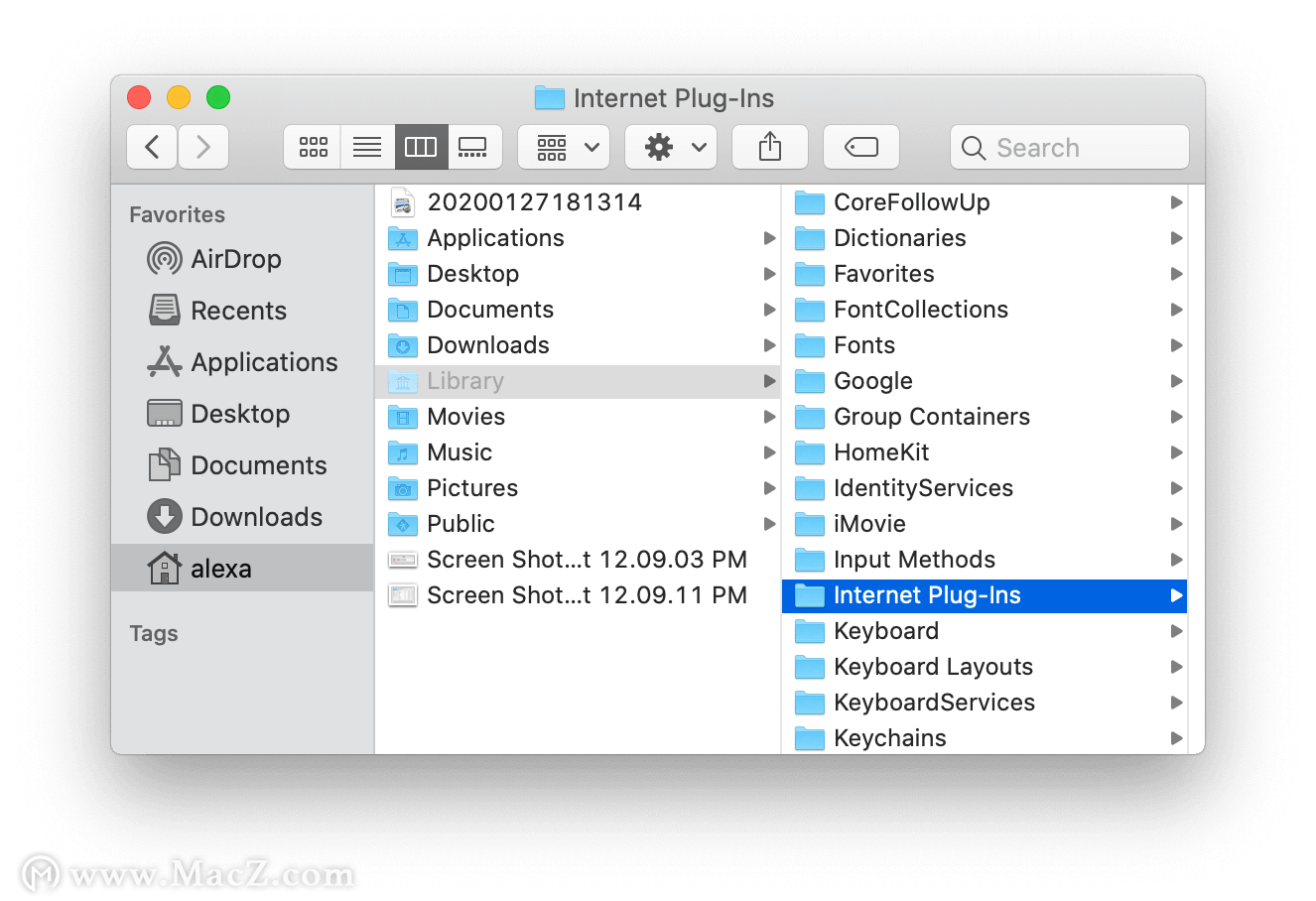Select the Public folder
Image resolution: width=1316 pixels, height=901 pixels.
[578, 524]
